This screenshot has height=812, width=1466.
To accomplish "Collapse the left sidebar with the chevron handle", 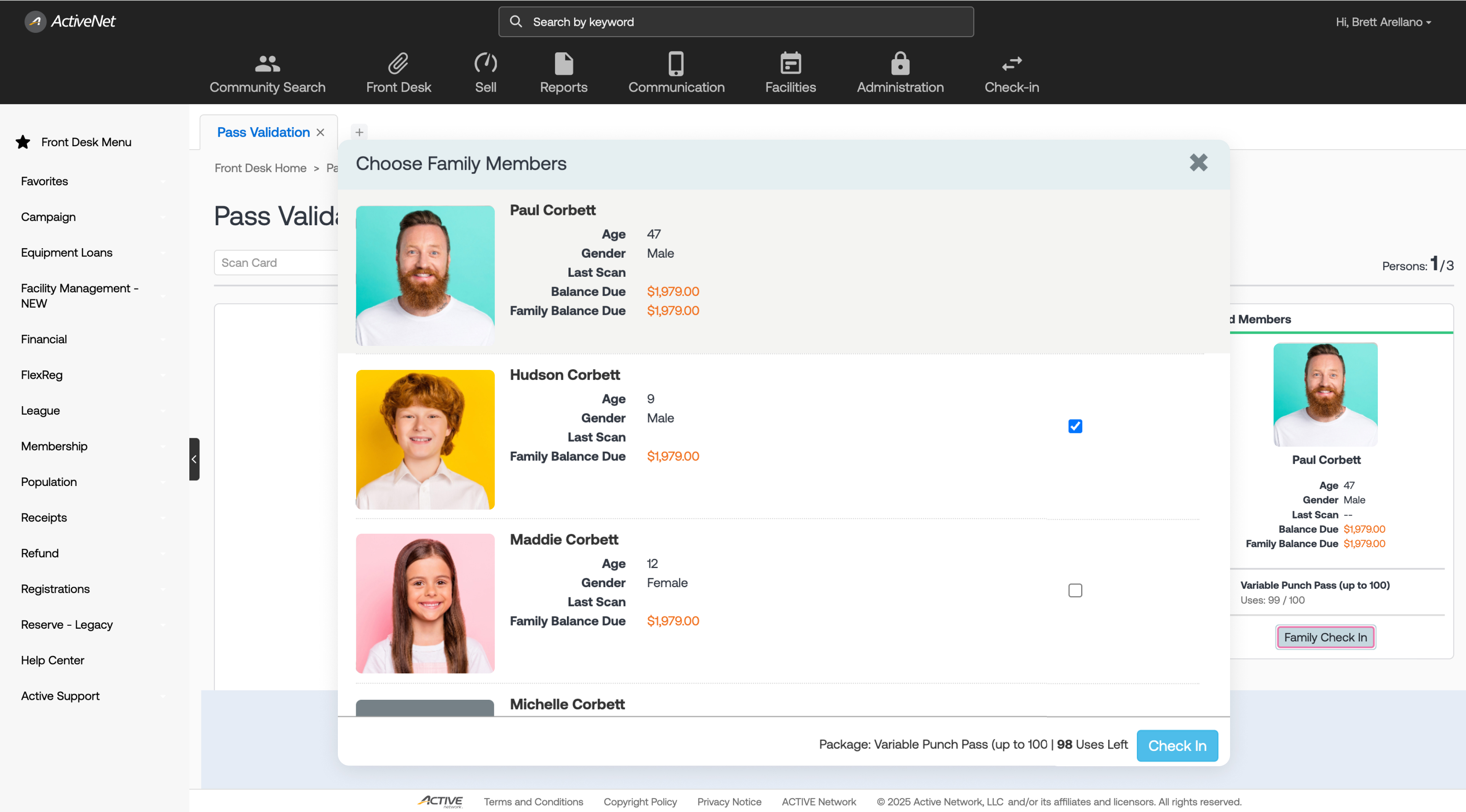I will tap(194, 458).
